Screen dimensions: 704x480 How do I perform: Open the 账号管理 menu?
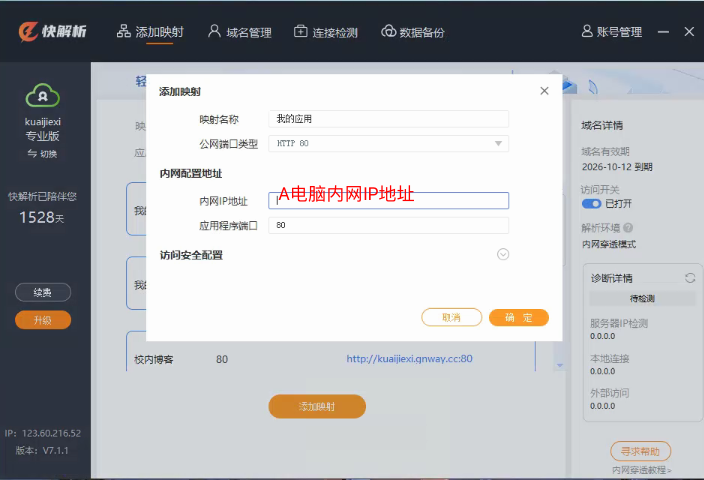610,32
